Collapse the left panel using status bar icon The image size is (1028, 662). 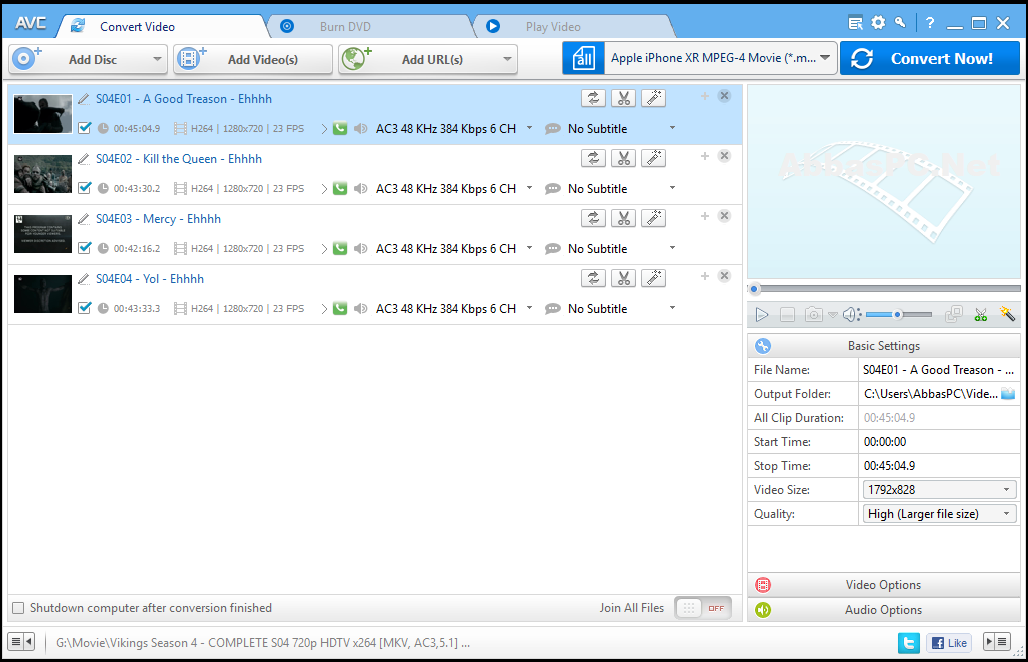point(21,642)
